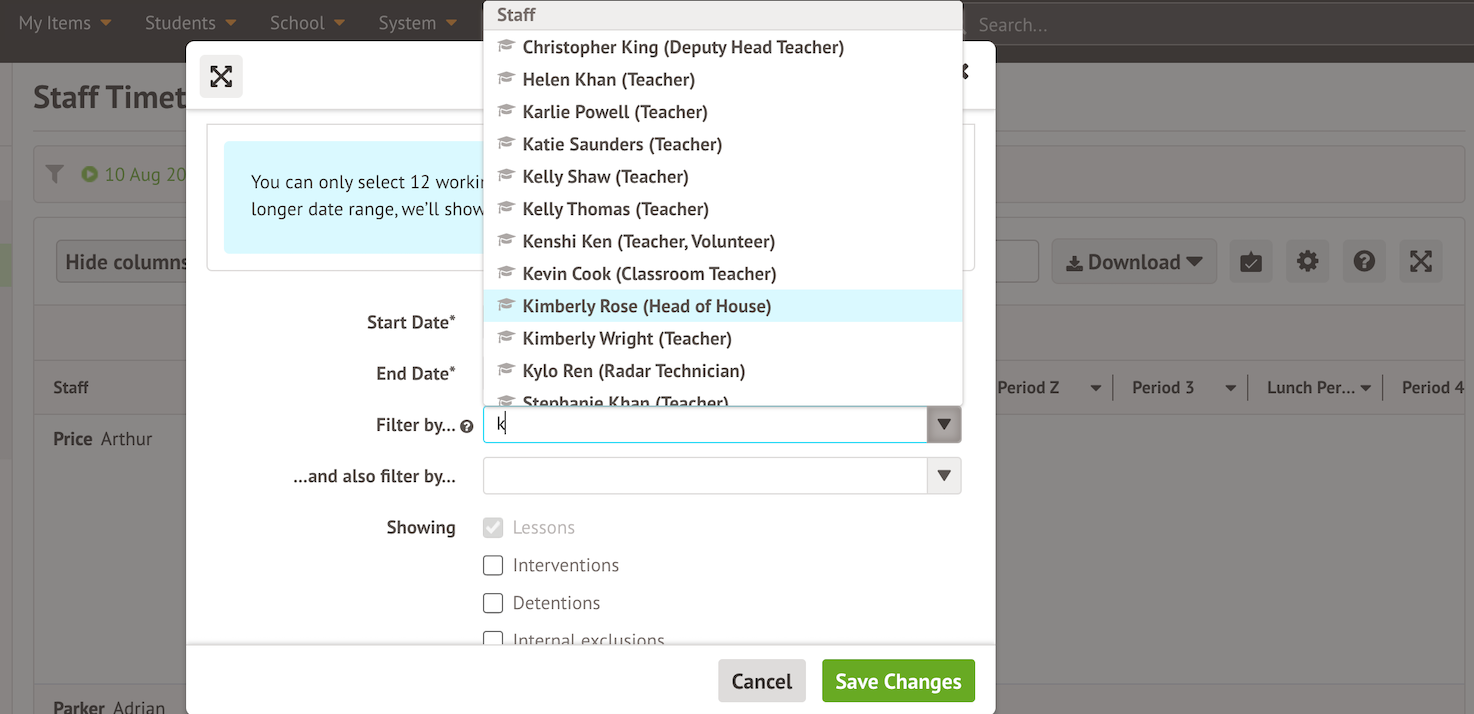
Task: Toggle the Lessons checkbox
Action: [493, 528]
